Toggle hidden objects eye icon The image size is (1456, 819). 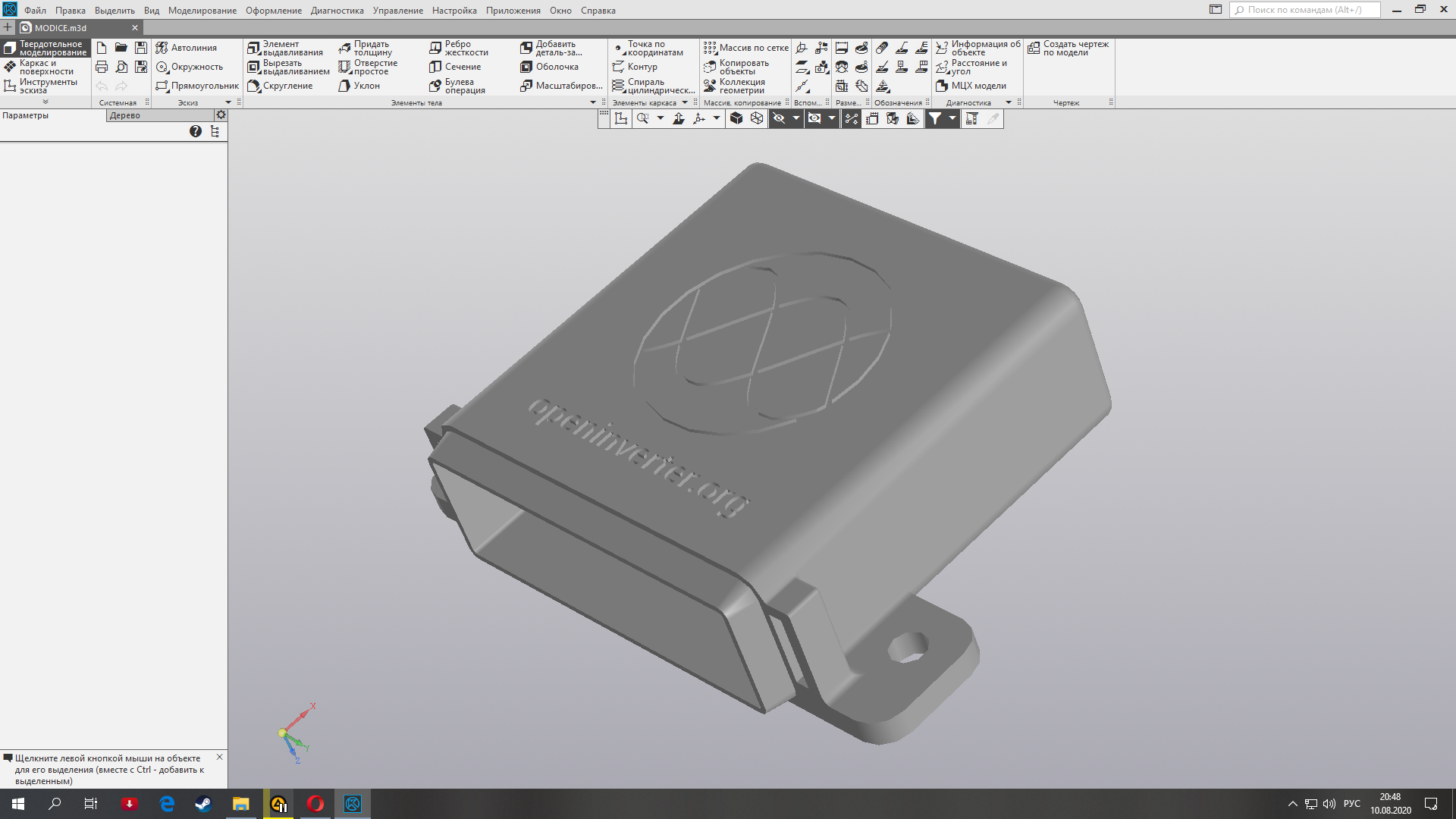pos(779,118)
